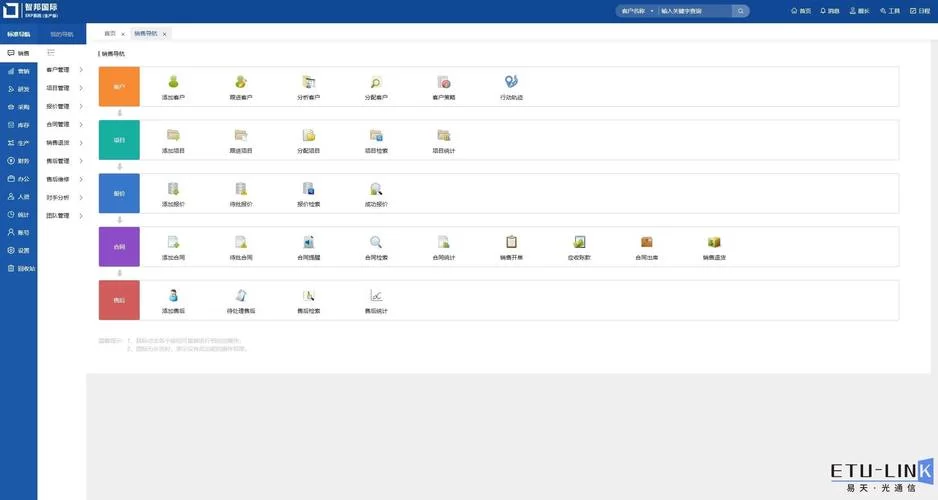Click the purple 合同 stage block
This screenshot has height=500, width=938.
tap(119, 246)
